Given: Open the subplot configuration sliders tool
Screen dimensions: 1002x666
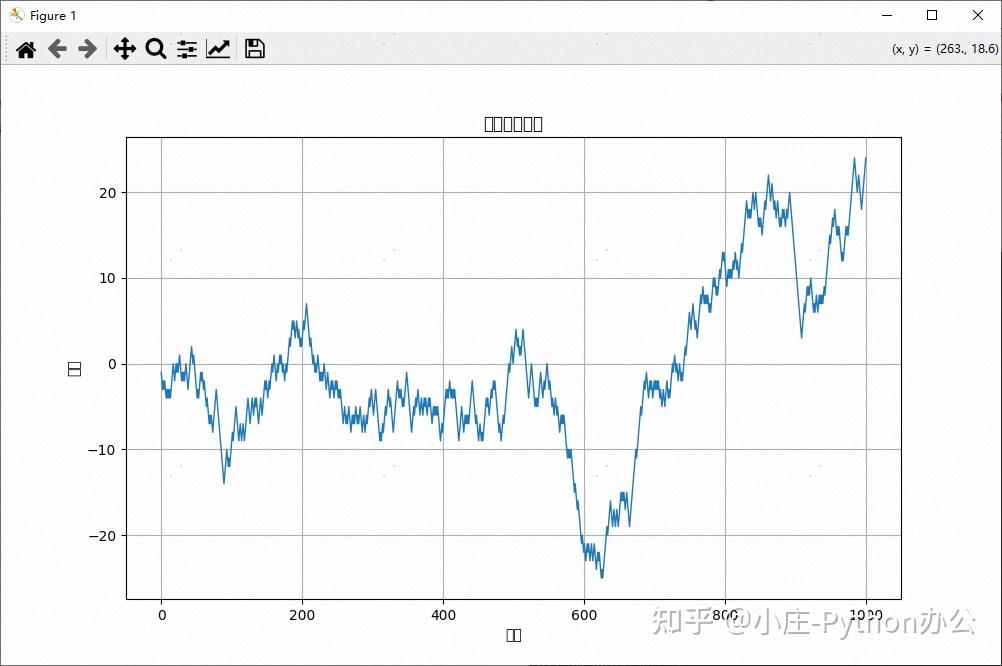Looking at the screenshot, I should tap(186, 48).
